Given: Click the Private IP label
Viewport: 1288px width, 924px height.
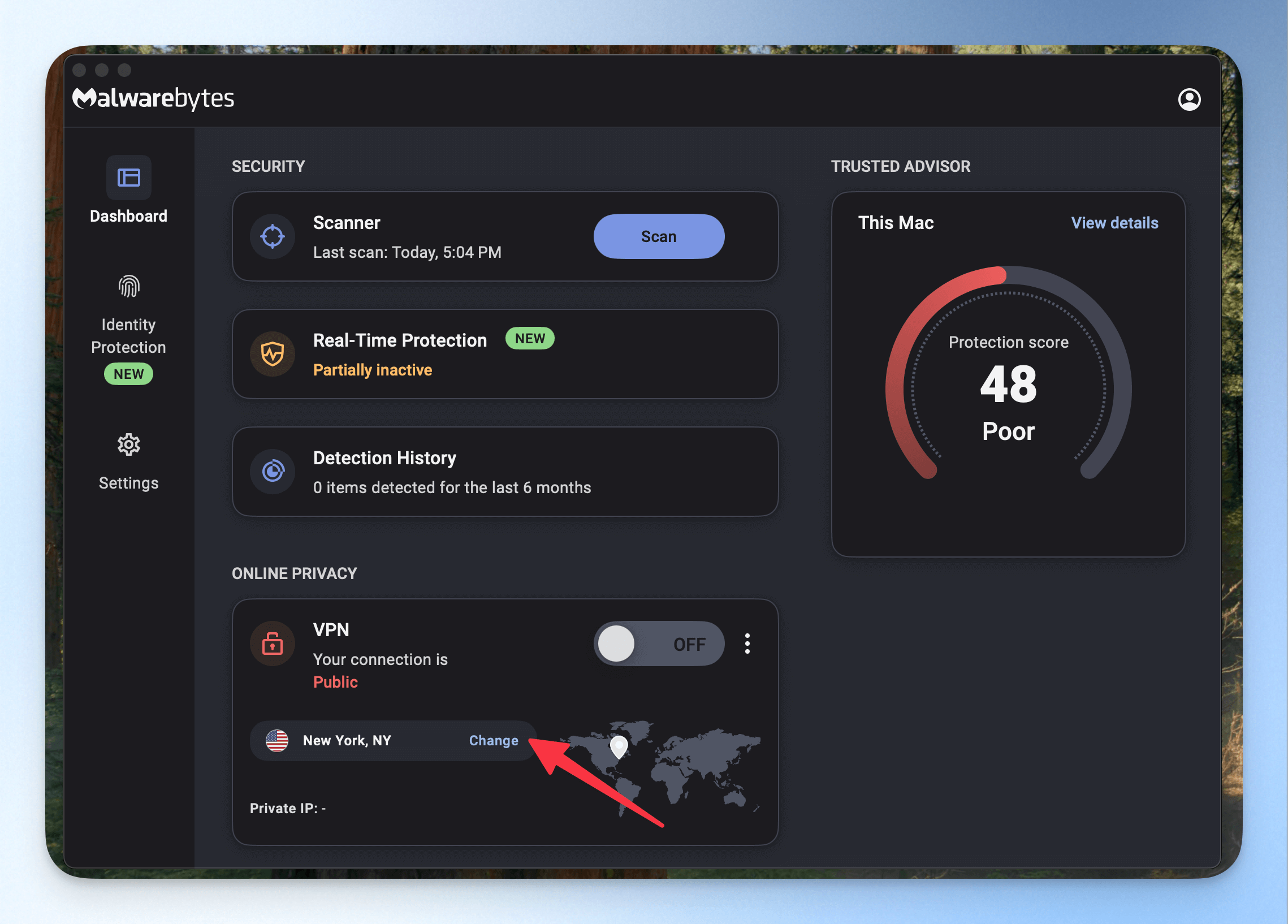Looking at the screenshot, I should point(288,808).
